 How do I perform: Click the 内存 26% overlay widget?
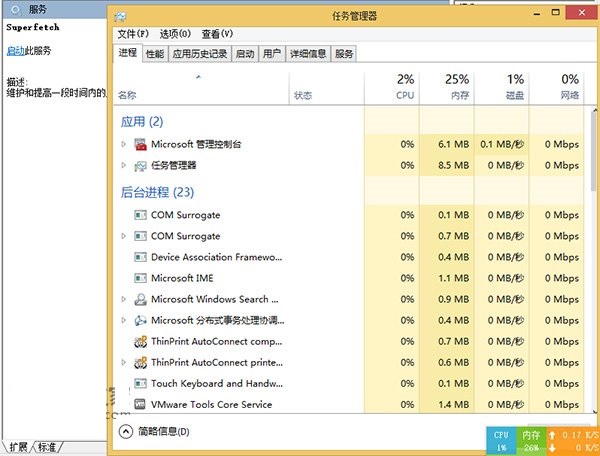[531, 441]
